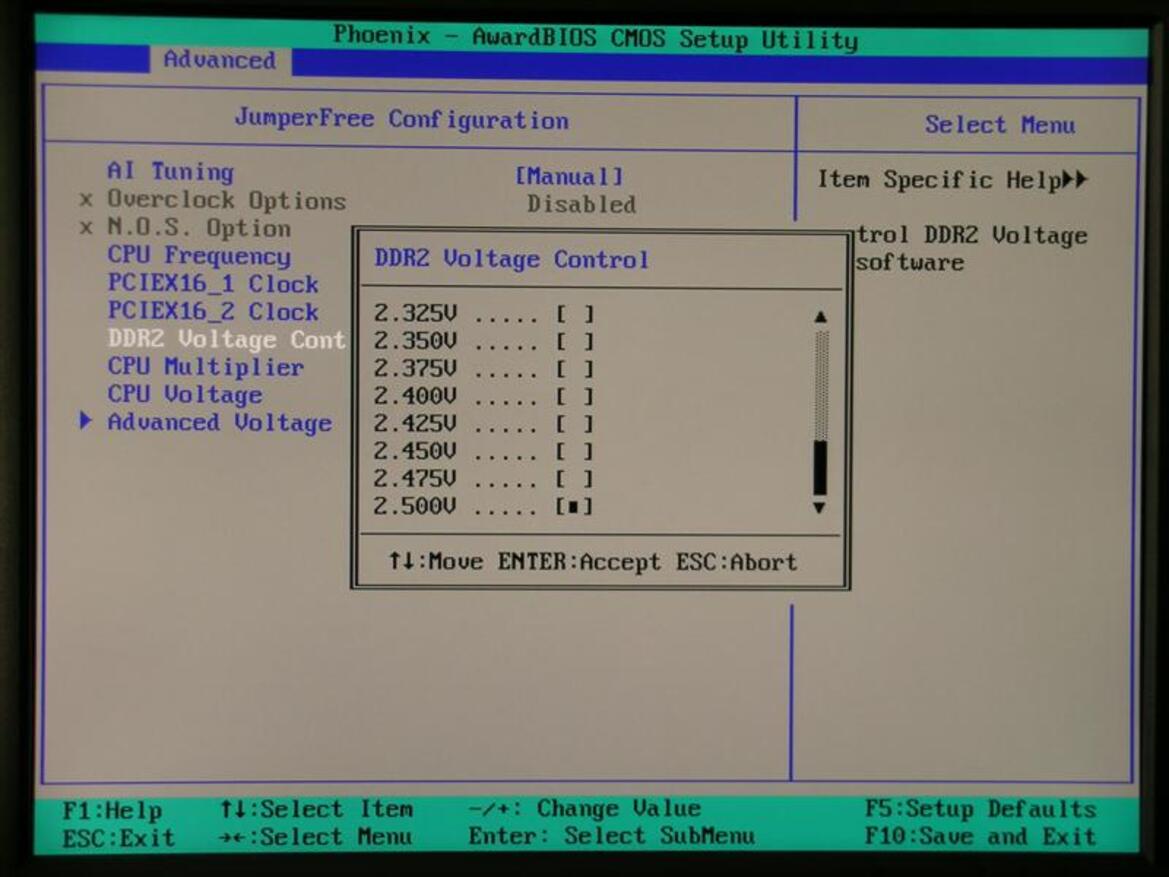
Task: Select the 2.325V radio option
Action: click(575, 314)
